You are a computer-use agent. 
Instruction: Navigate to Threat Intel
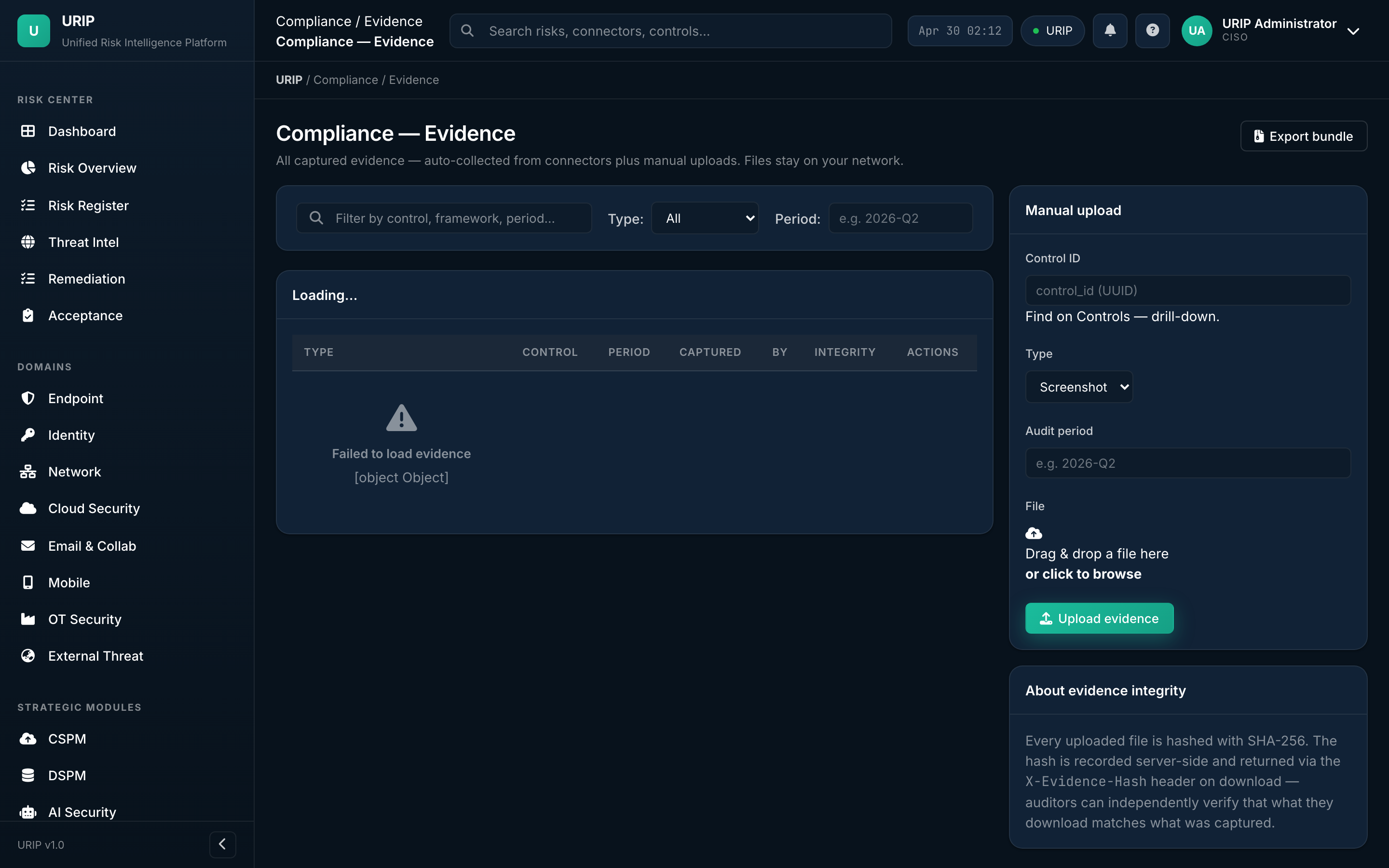[x=84, y=242]
